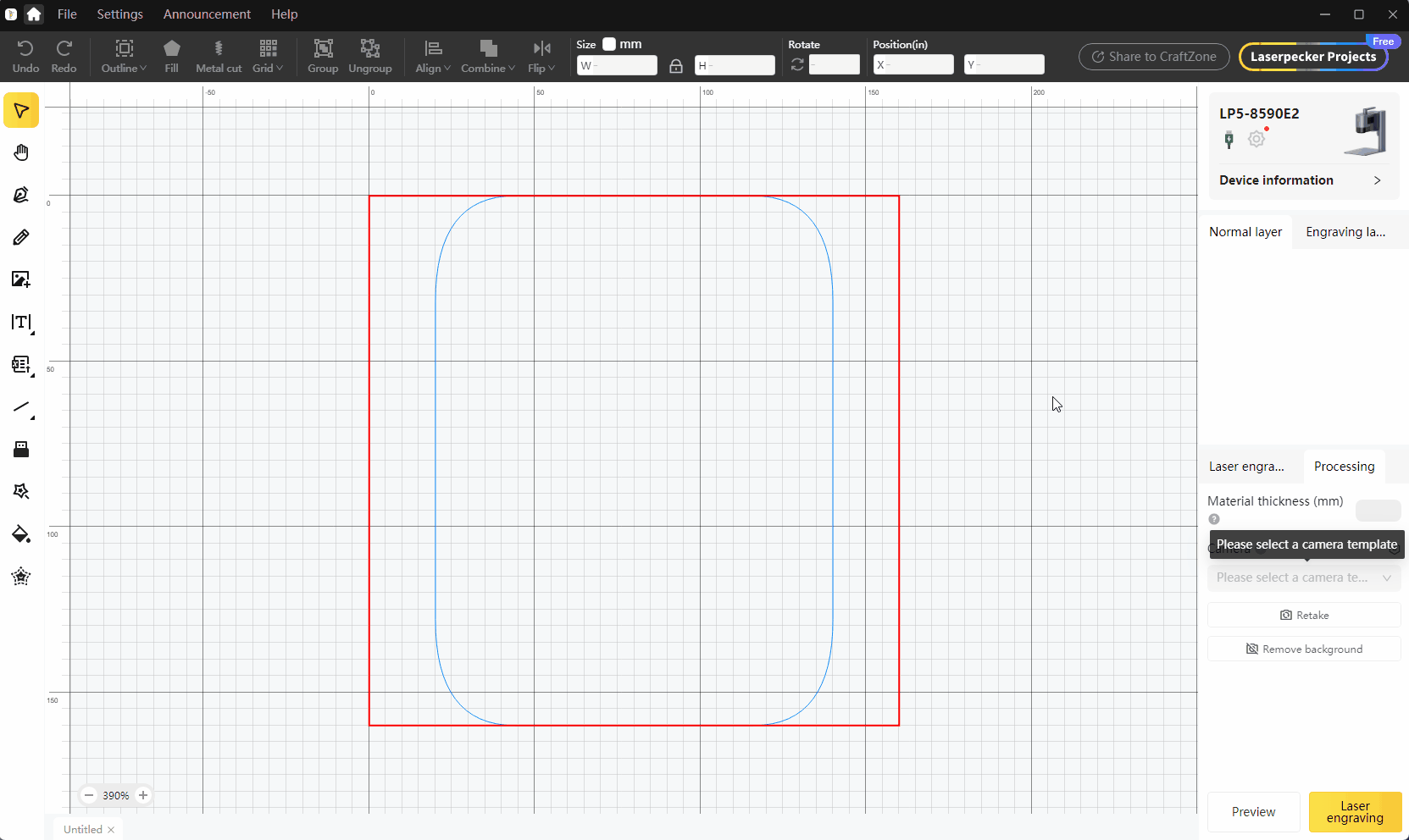1409x840 pixels.
Task: Pick the pencil draw tool
Action: (21, 237)
